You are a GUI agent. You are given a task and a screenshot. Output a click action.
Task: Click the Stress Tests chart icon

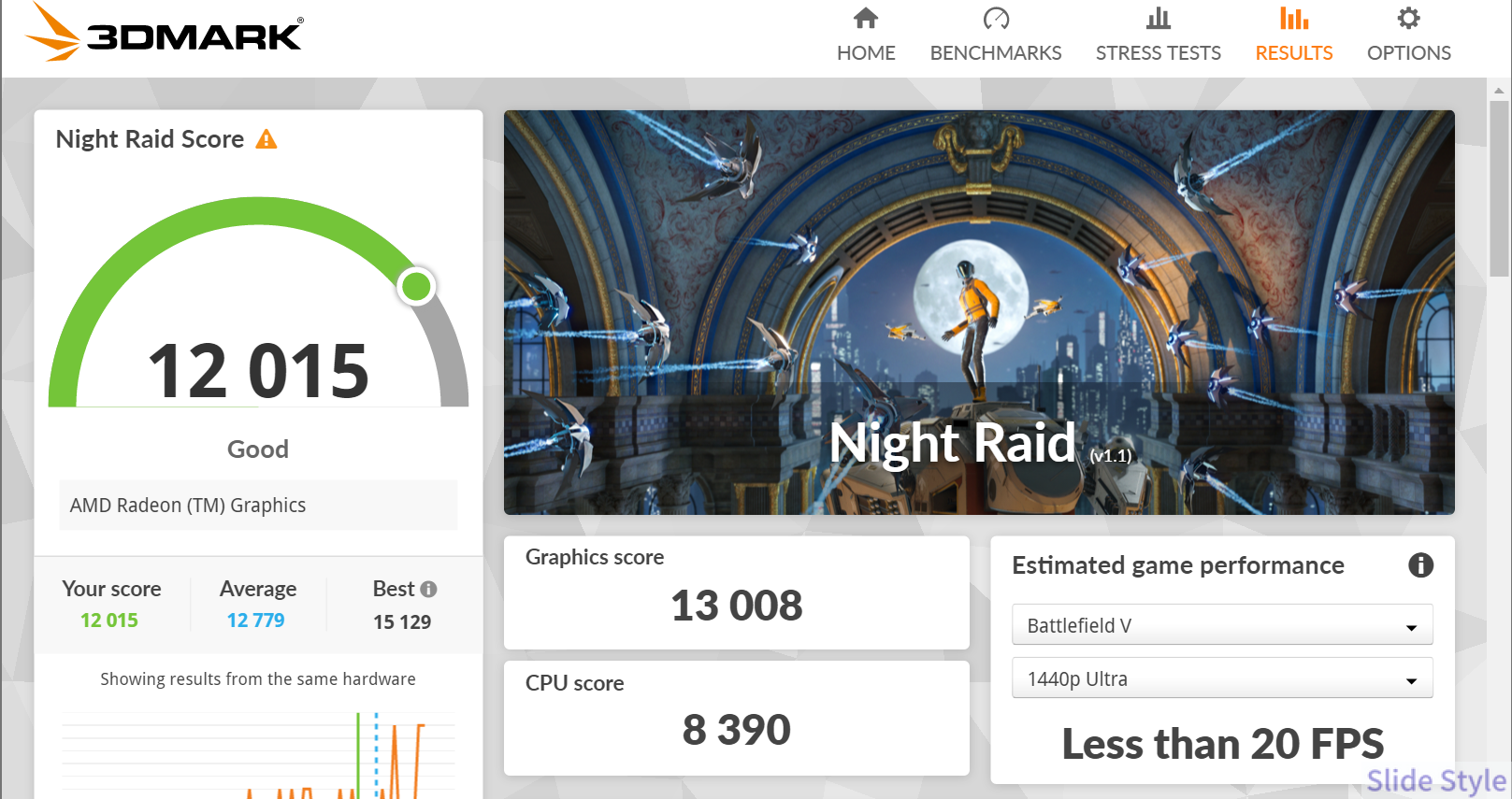1158,19
